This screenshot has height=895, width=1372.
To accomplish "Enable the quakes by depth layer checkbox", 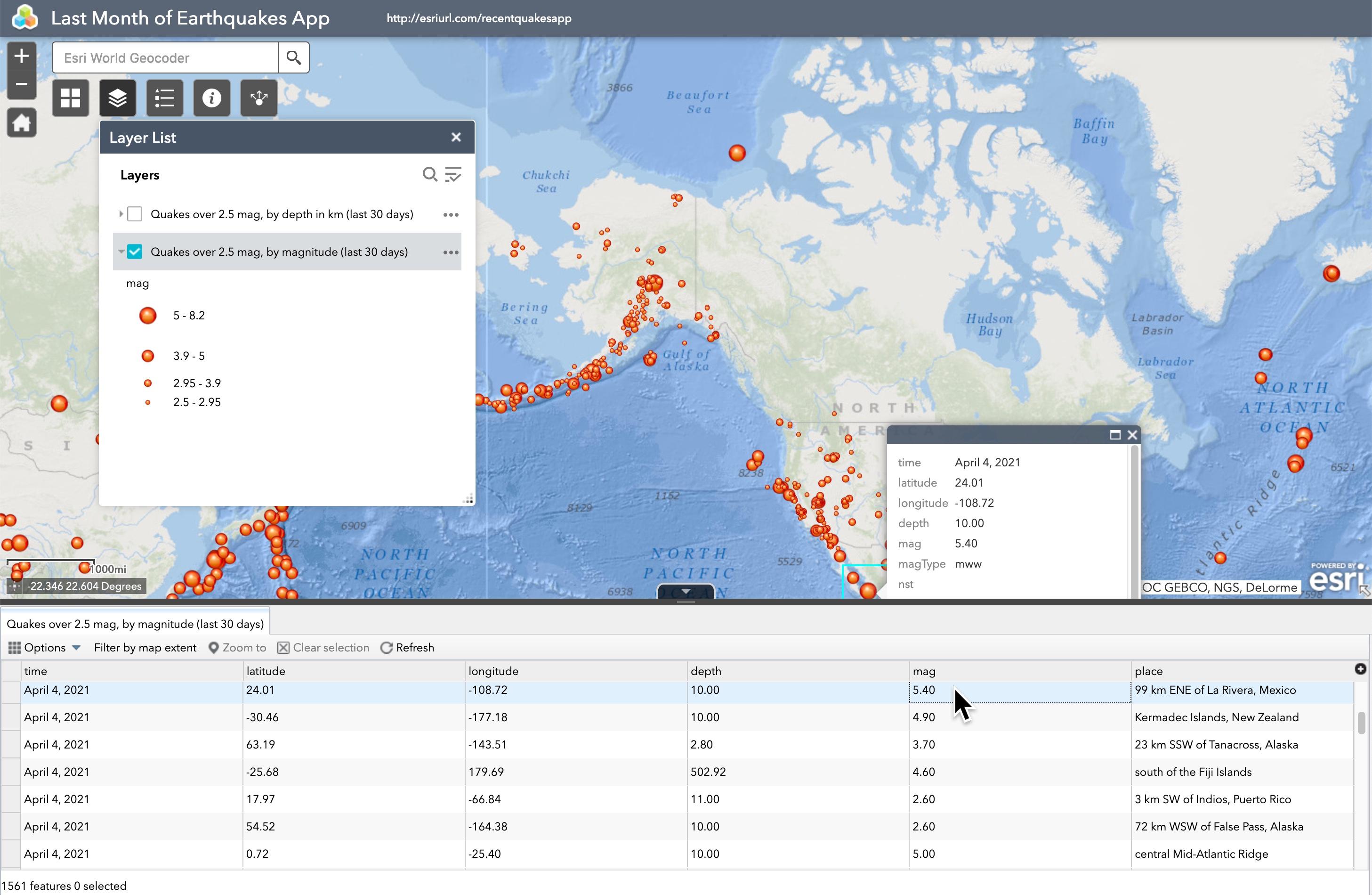I will (135, 214).
